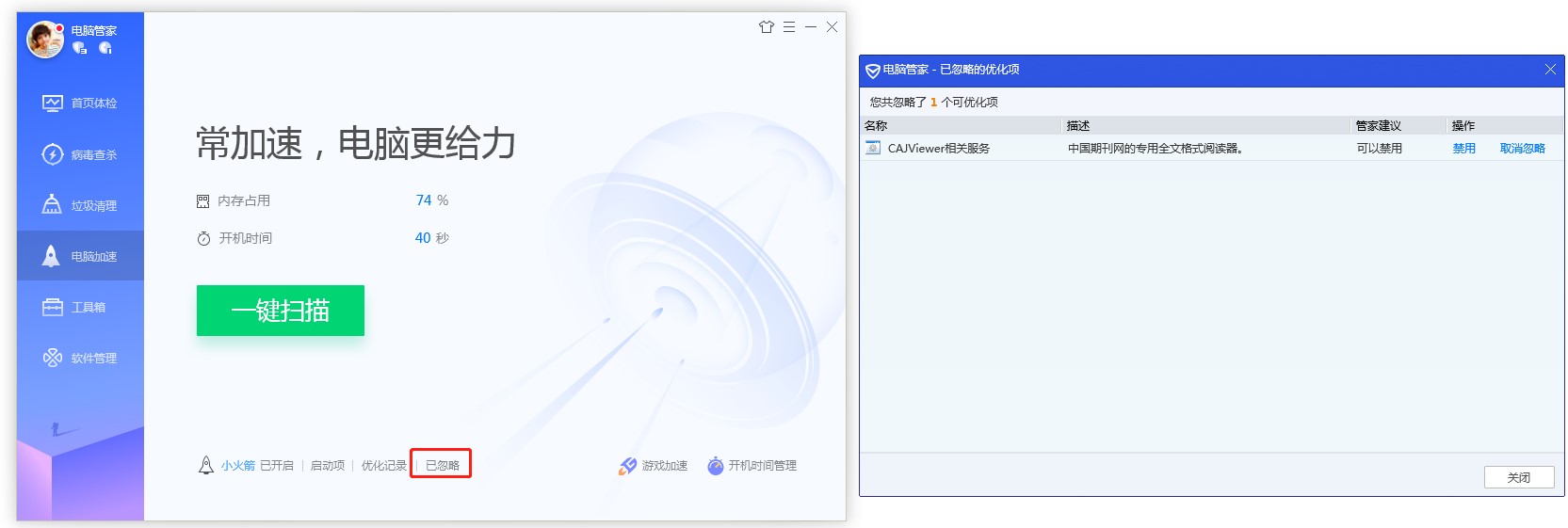Open 启动项 at the bottom
The width and height of the screenshot is (1568, 528).
click(328, 466)
